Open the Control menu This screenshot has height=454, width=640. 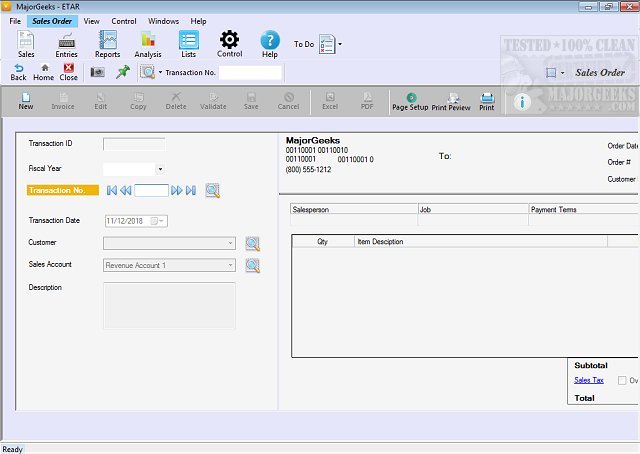coord(124,21)
